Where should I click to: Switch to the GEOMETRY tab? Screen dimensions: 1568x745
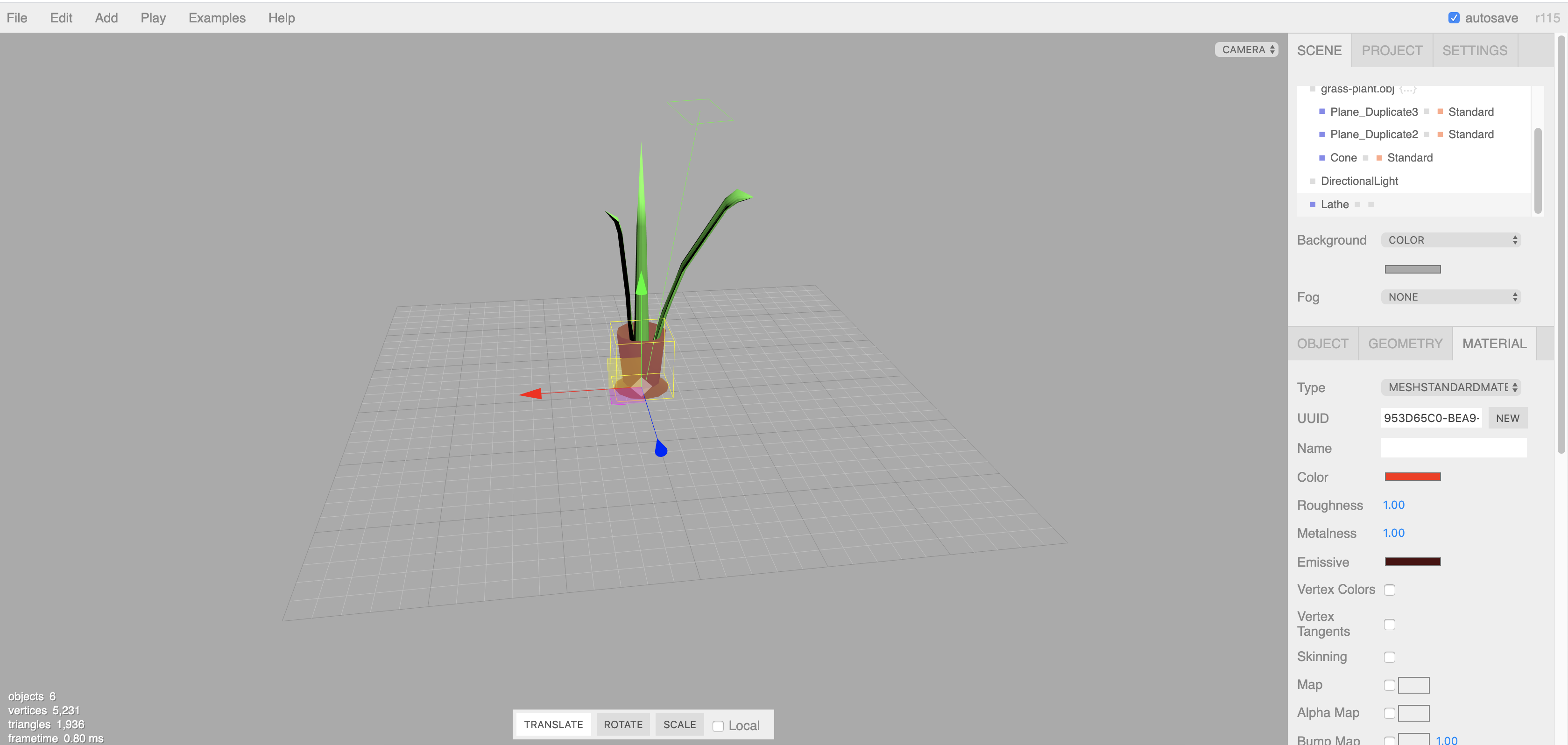[1405, 343]
